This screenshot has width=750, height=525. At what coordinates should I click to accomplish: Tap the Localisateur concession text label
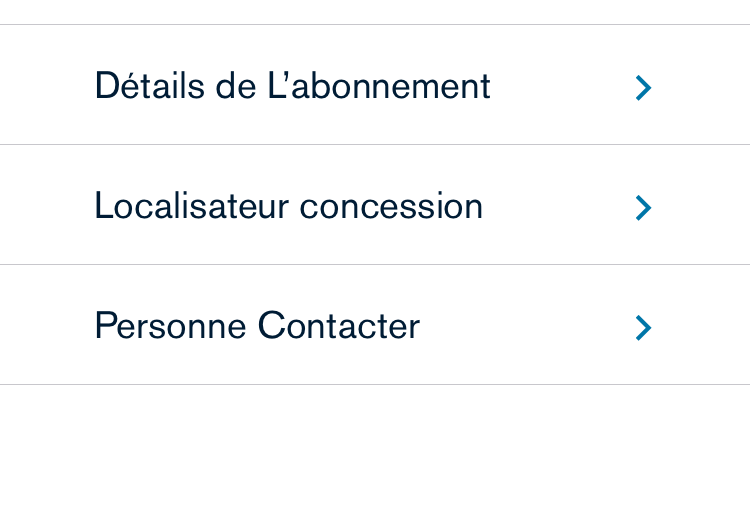click(288, 206)
